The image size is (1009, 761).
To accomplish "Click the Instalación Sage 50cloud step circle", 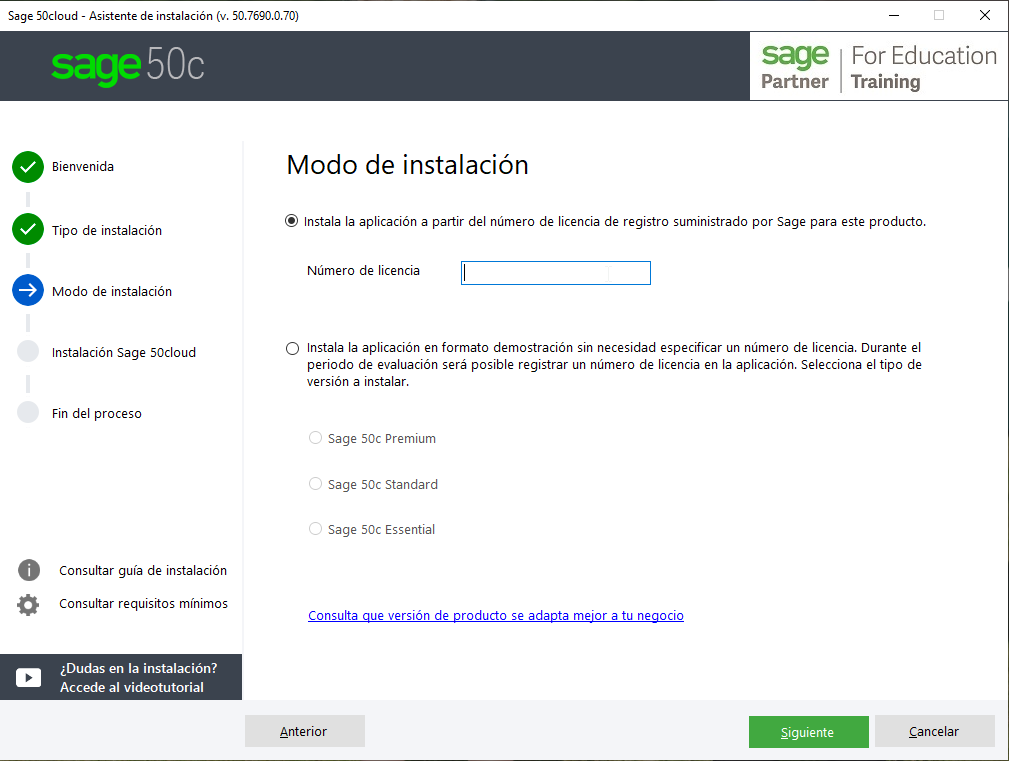I will pyautogui.click(x=28, y=351).
